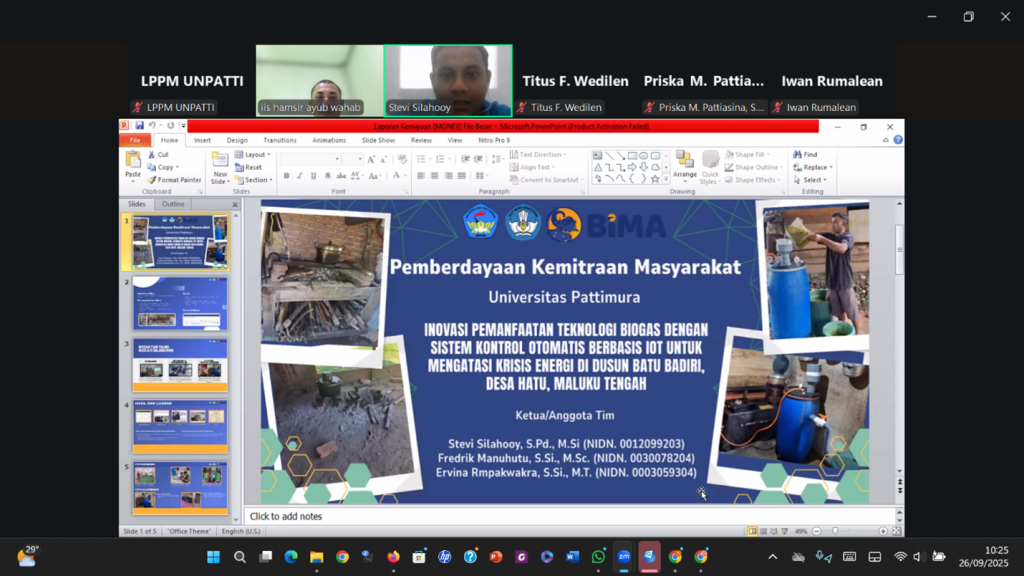Click the zoom slider in status bar
1024x576 pixels.
[x=834, y=531]
